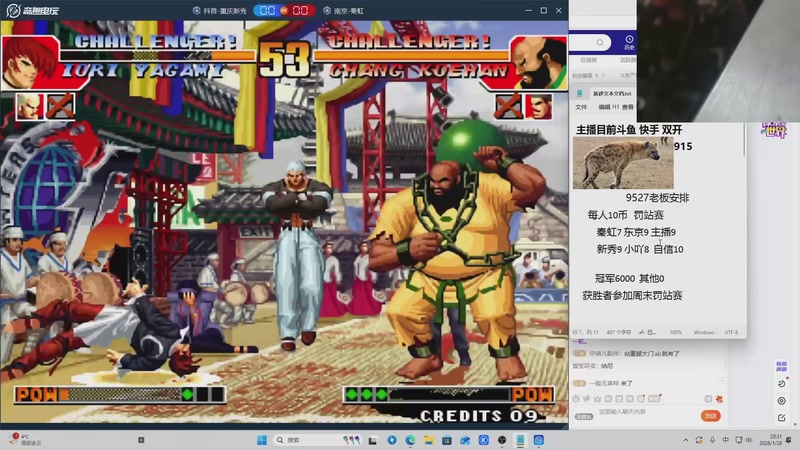Click the edit feedback icon in right sidebar
This screenshot has width=800, height=450.
pos(781,418)
